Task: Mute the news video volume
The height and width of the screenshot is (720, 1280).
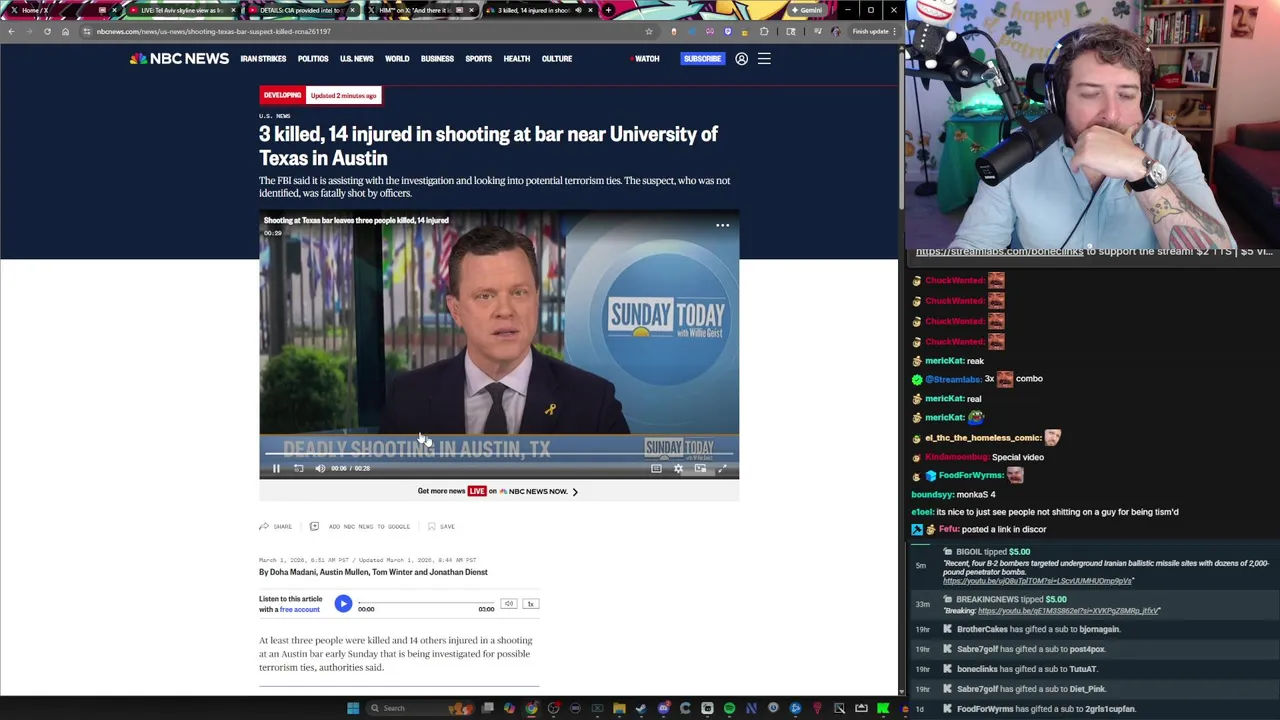Action: coord(320,468)
